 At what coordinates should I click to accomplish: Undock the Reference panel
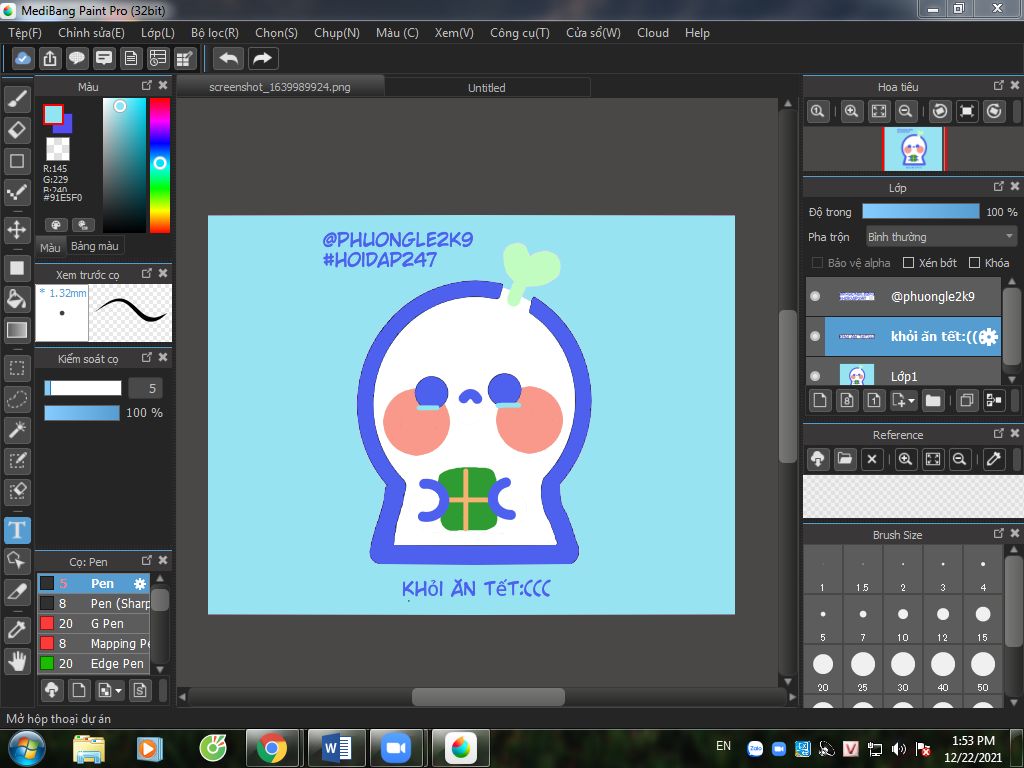(x=999, y=434)
